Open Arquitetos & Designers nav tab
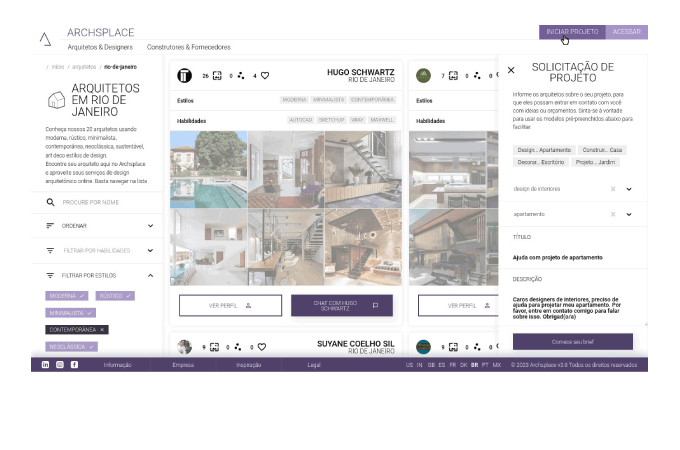 coord(100,47)
